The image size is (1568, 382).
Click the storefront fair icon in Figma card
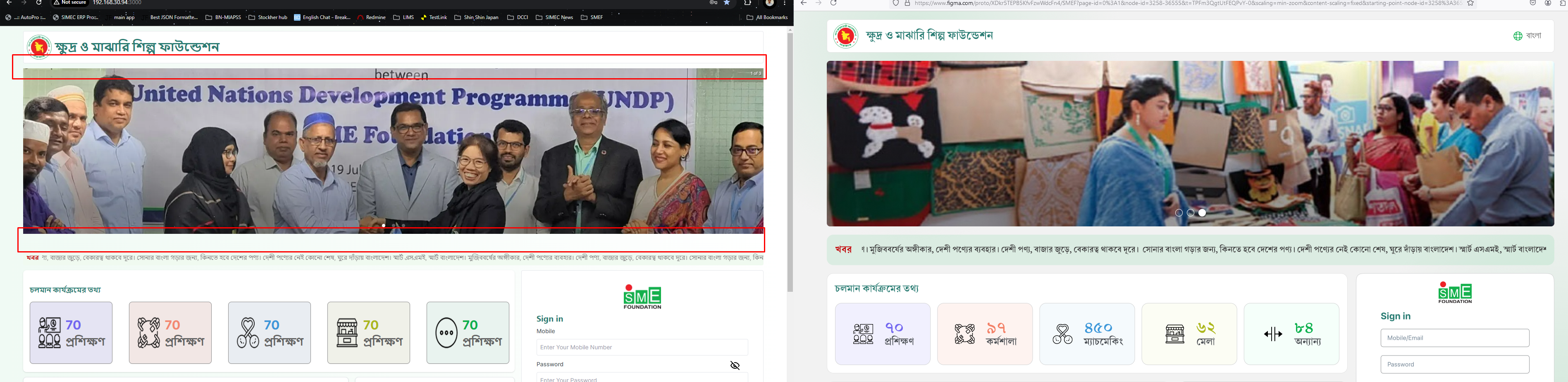pyautogui.click(x=1174, y=334)
